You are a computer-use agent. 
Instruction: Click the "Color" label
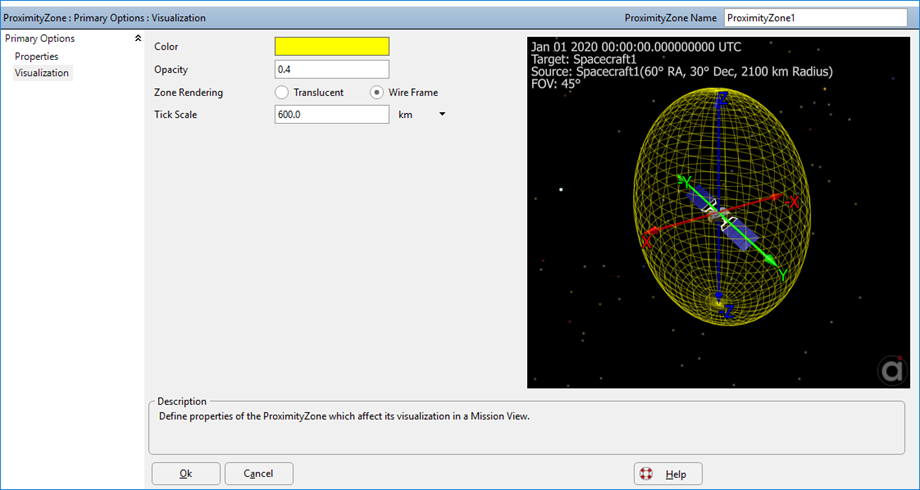166,46
